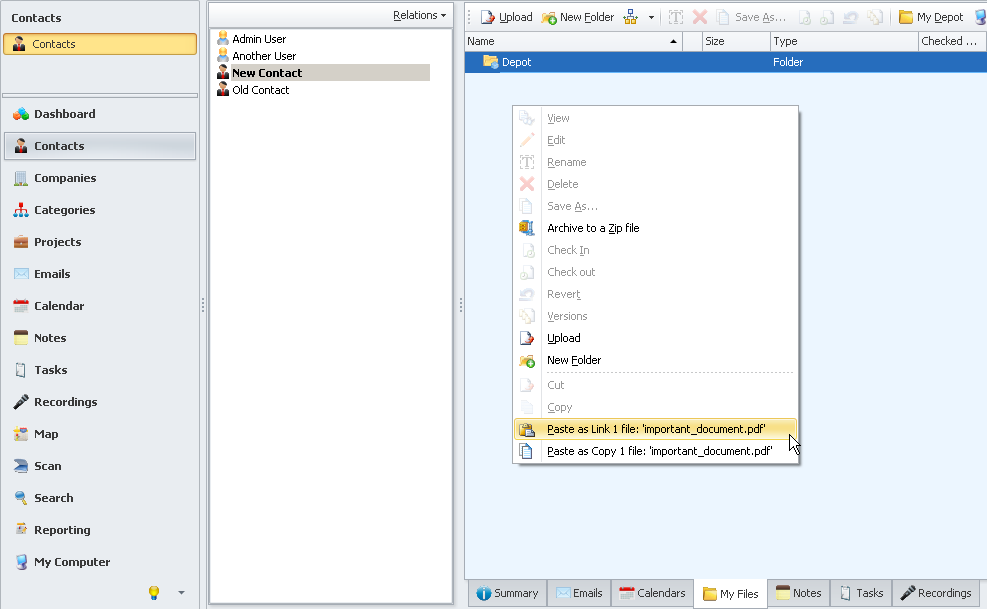Choose Paste as Copy for important_document.pdf

(659, 451)
